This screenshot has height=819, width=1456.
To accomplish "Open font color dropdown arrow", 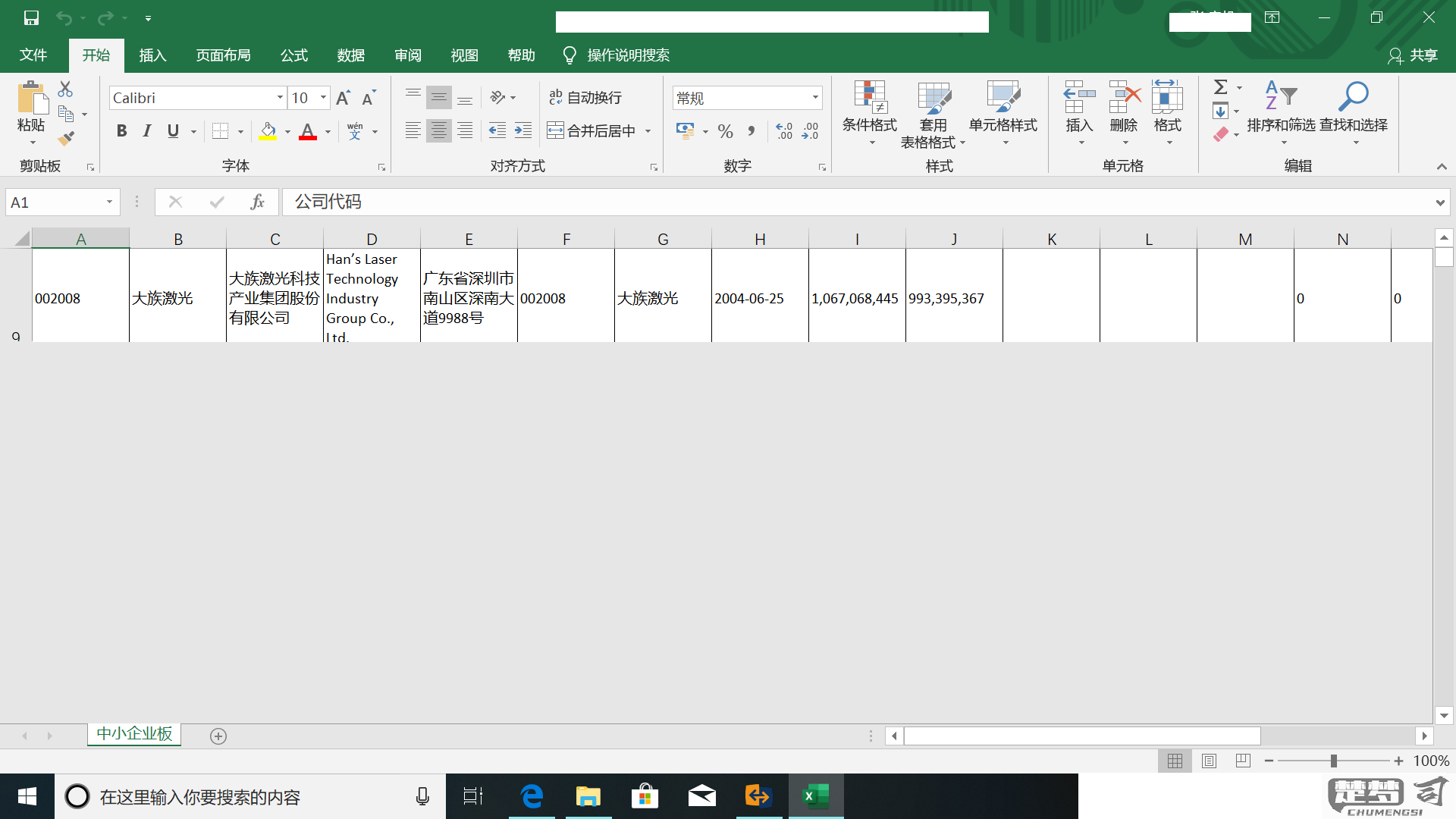I will point(328,132).
